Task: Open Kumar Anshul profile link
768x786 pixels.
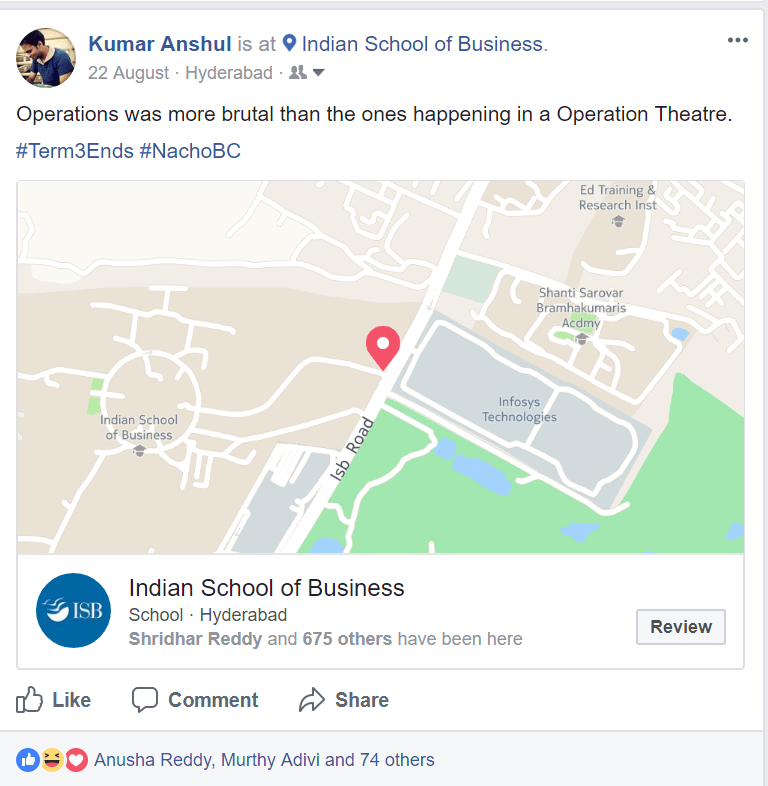Action: tap(160, 44)
